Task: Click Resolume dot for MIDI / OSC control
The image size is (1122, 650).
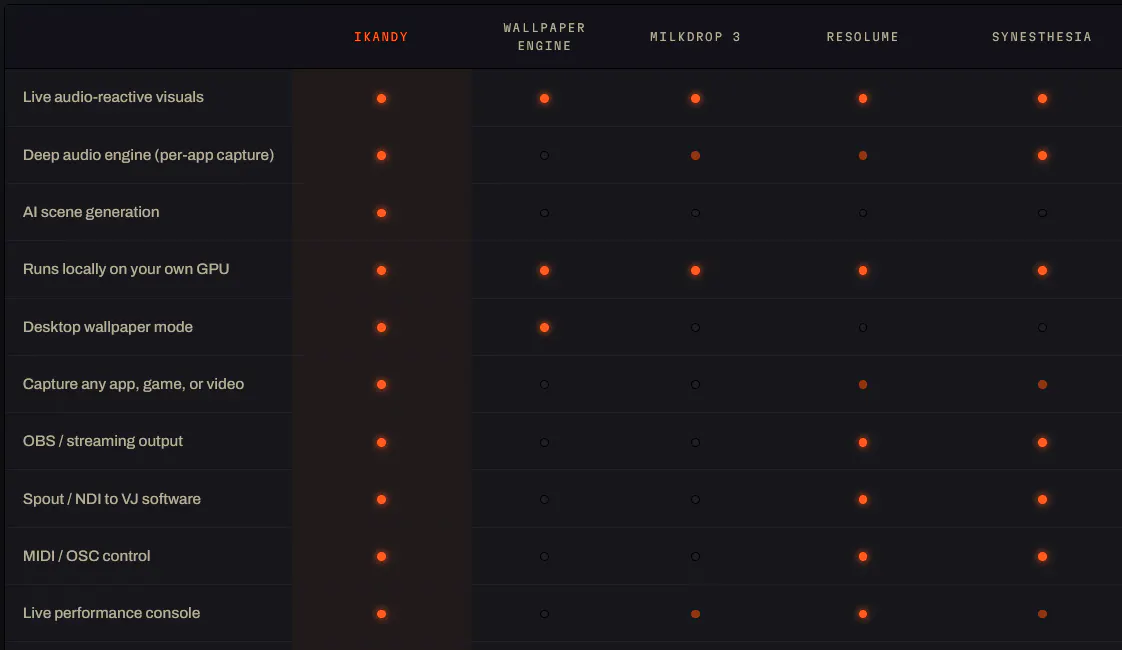Action: pos(863,556)
